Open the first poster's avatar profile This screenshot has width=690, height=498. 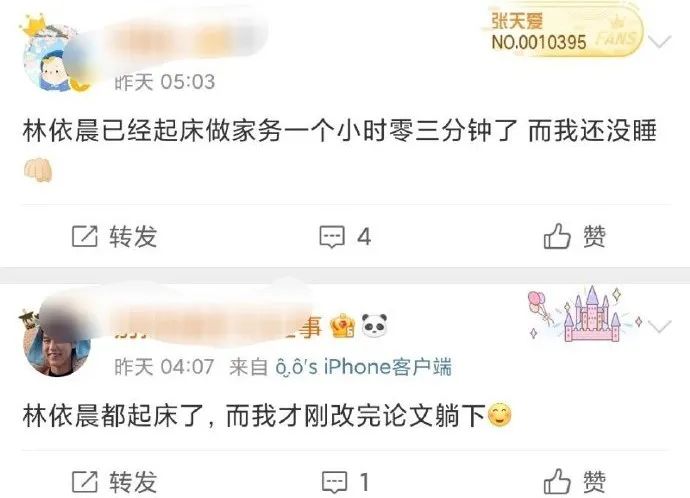(x=55, y=55)
